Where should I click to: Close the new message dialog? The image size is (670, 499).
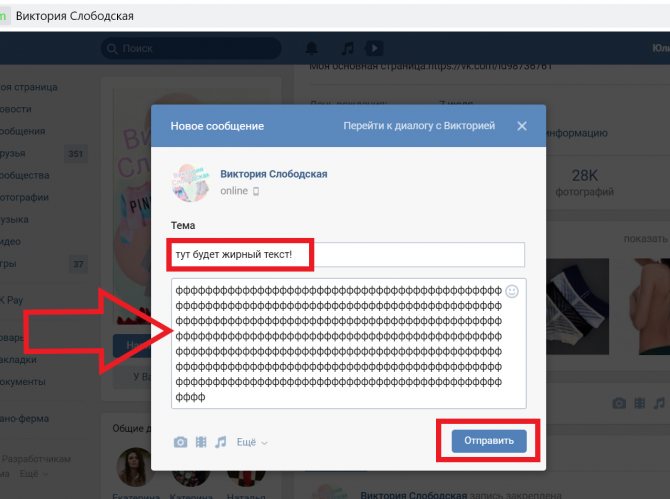point(522,126)
